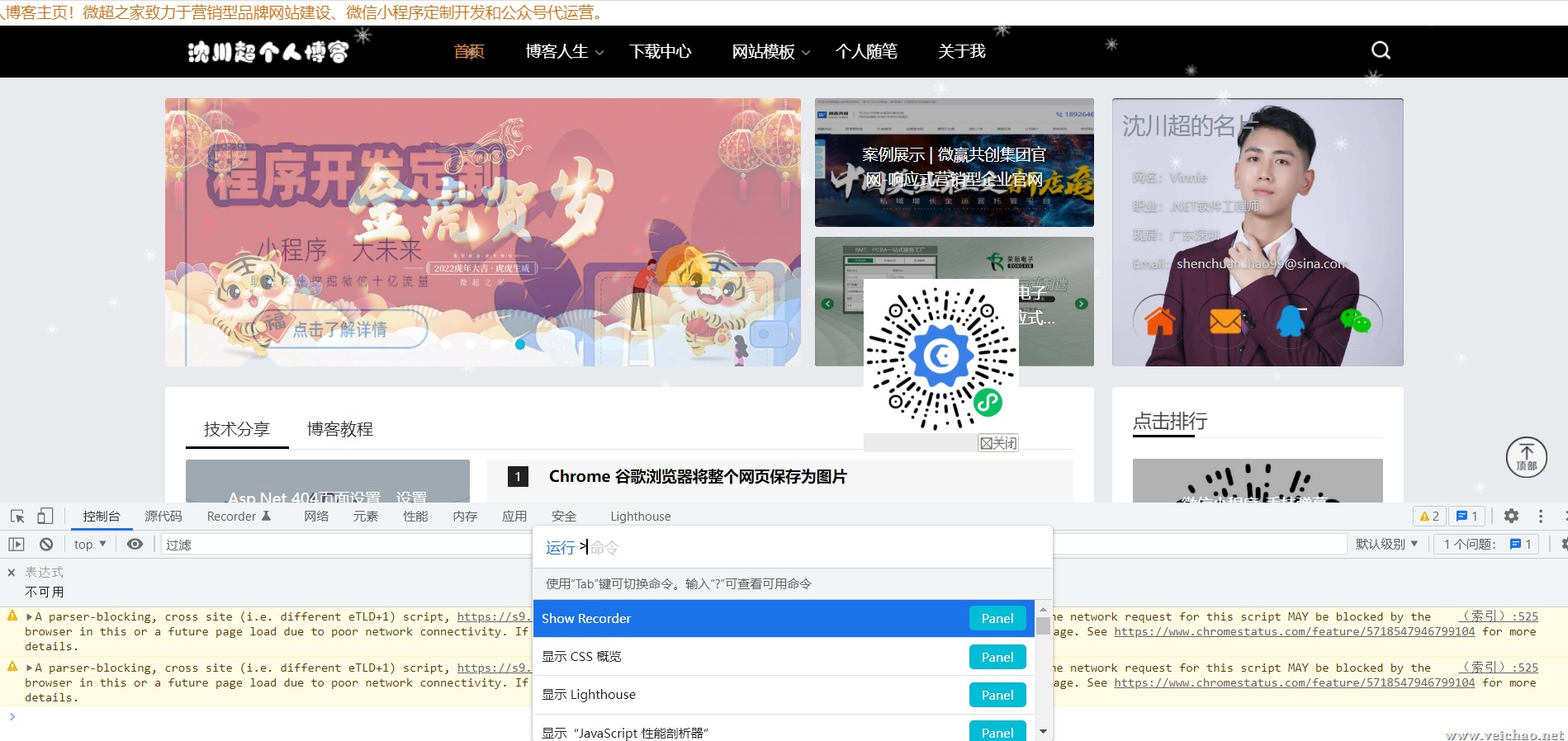Activate the inspect element picker icon
Screen dimensions: 1568x741
click(x=17, y=516)
